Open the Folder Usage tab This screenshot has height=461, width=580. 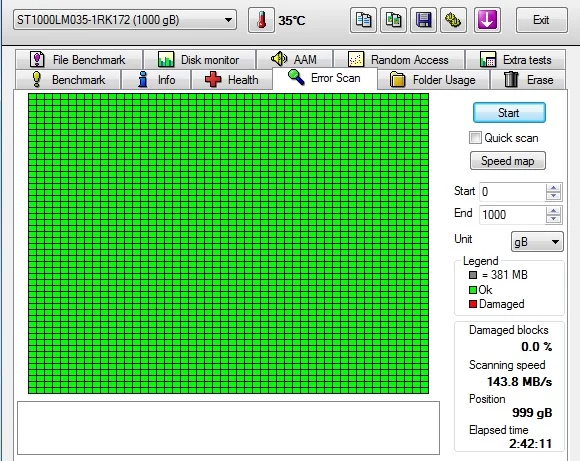pyautogui.click(x=433, y=80)
